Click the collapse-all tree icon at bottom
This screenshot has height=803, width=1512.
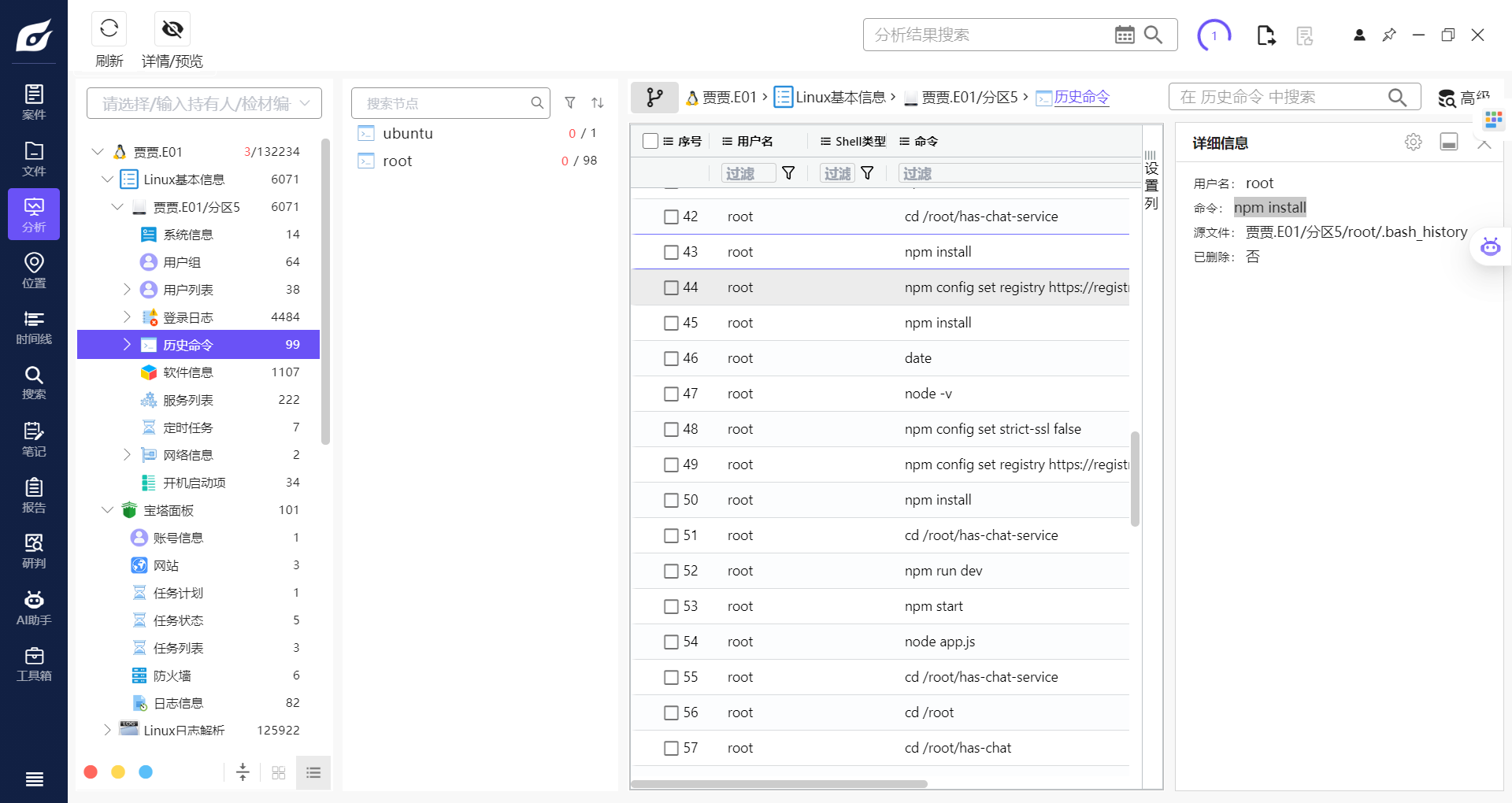coord(243,772)
